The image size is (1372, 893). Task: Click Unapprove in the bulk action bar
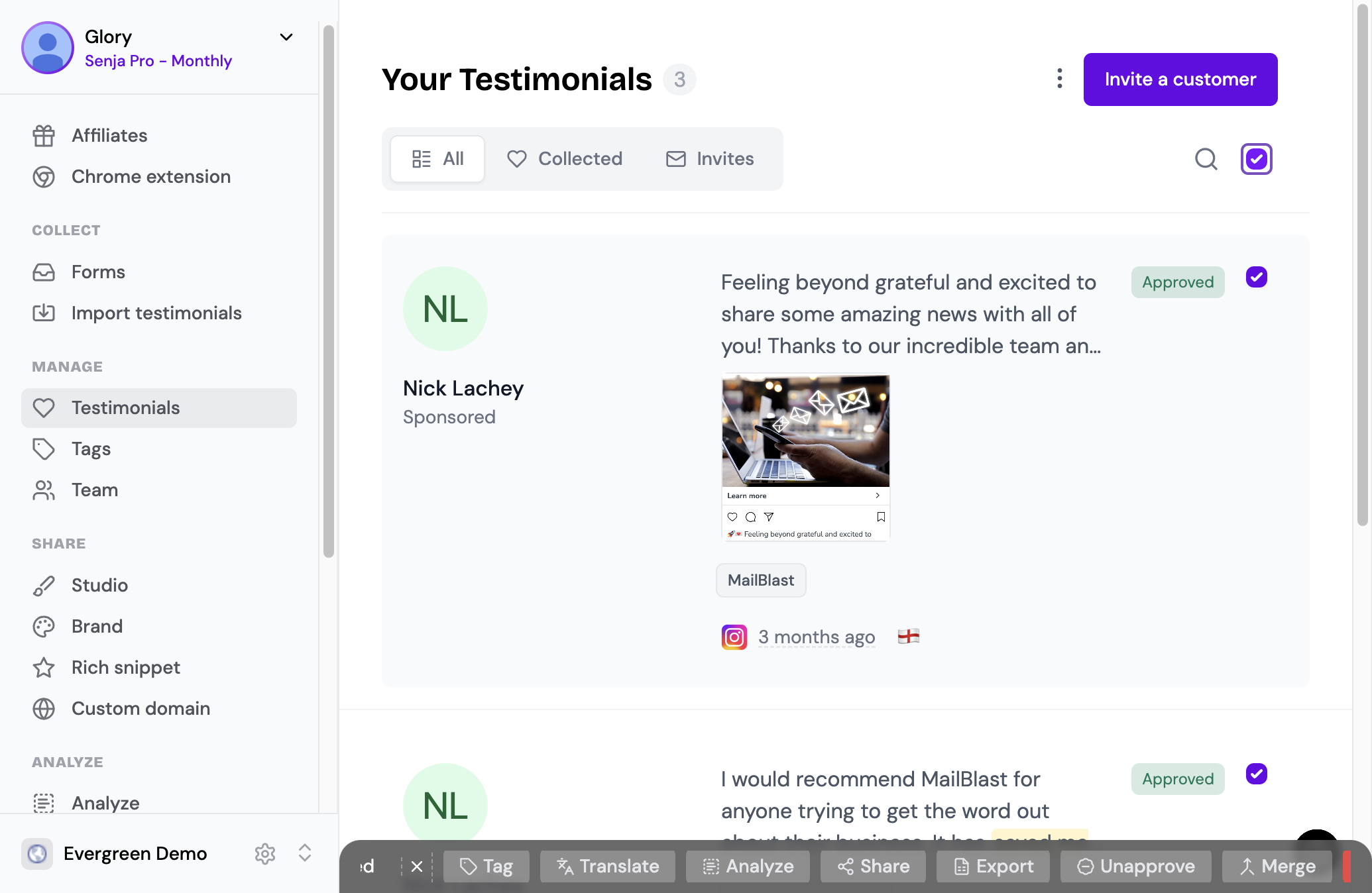(x=1136, y=867)
